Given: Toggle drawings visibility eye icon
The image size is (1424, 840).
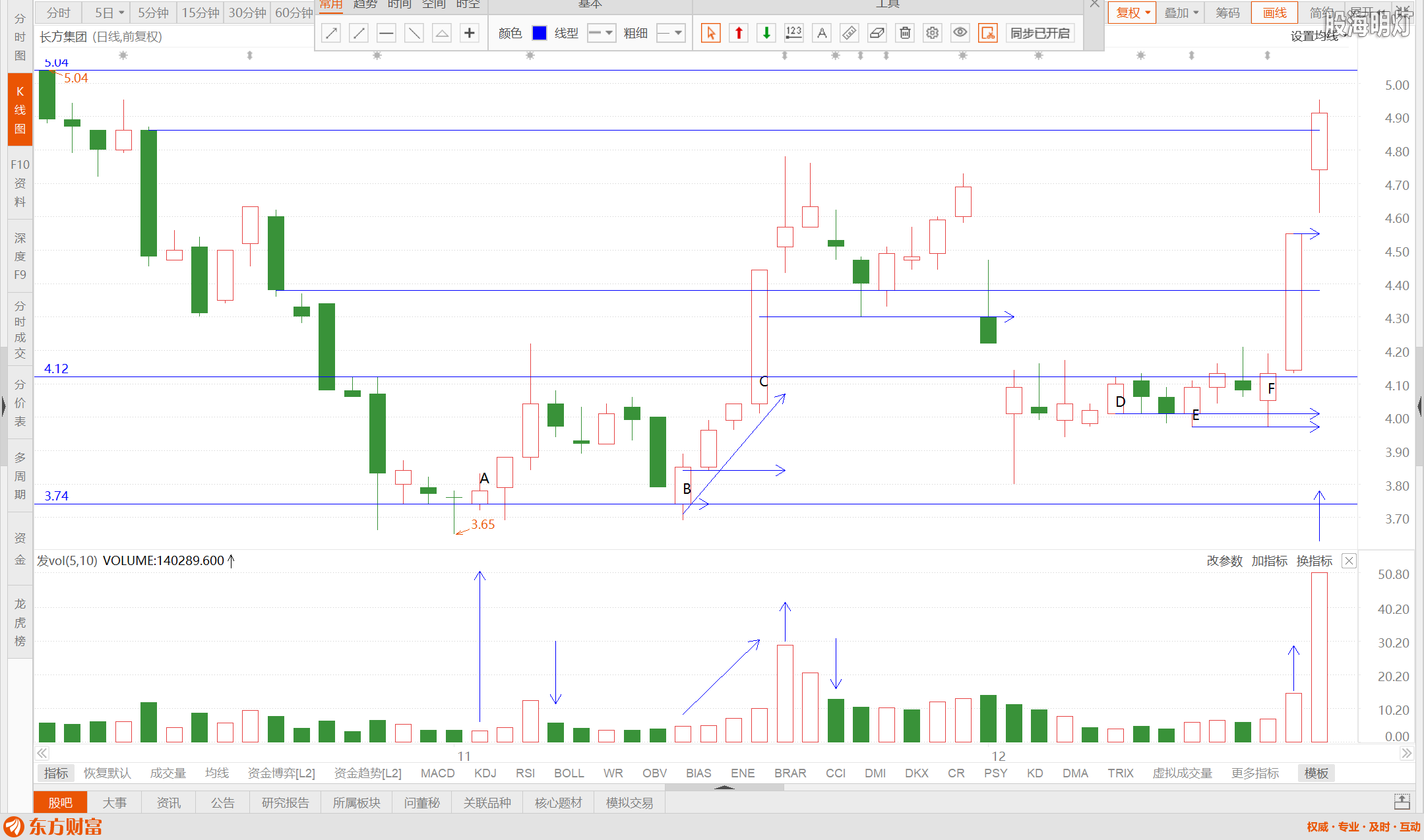Looking at the screenshot, I should tap(960, 33).
